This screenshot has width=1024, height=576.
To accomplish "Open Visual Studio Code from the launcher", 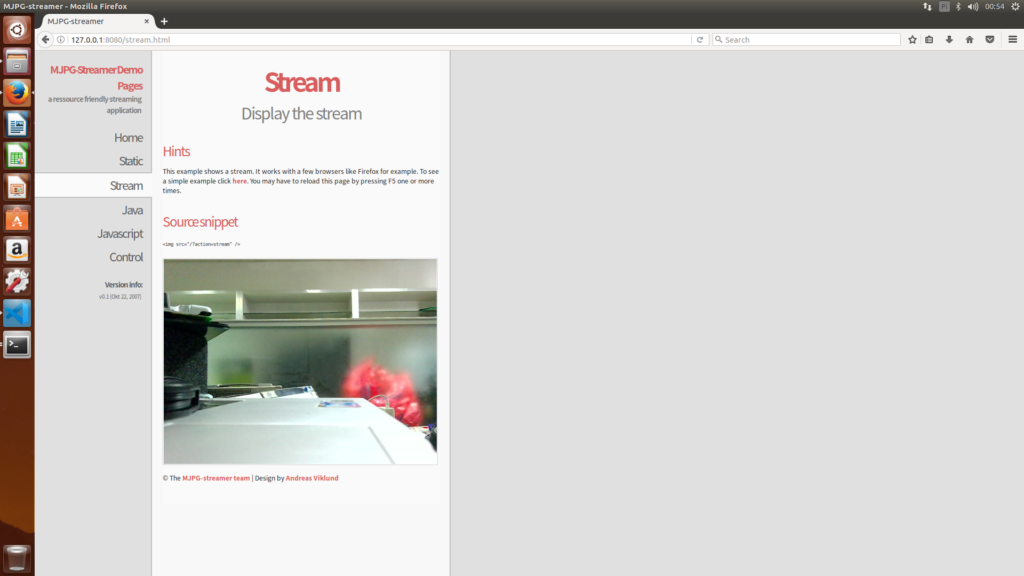I will tap(17, 313).
